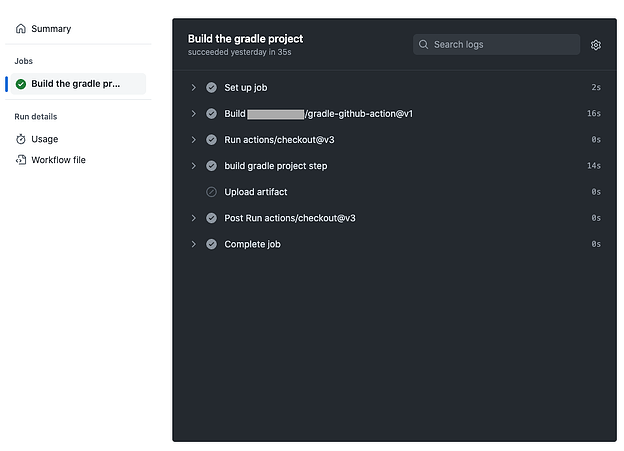Click the Workflow file icon
Screen dimensions: 624x451
point(21,160)
